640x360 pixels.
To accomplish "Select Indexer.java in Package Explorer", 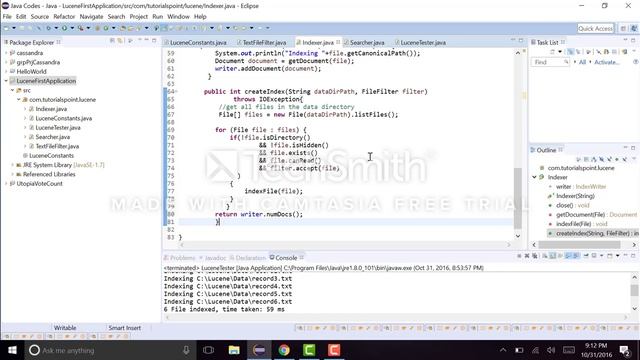I will click(x=51, y=109).
